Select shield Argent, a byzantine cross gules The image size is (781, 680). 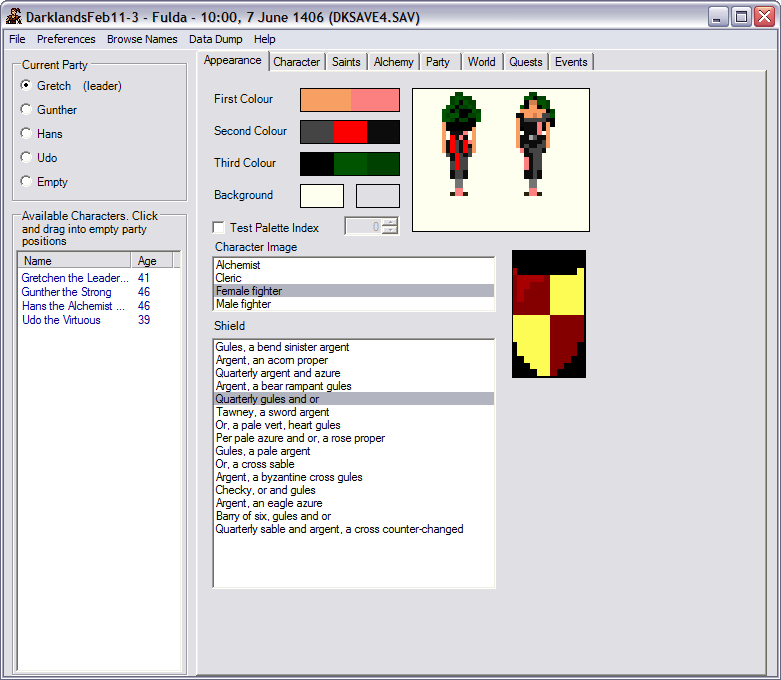(354, 476)
